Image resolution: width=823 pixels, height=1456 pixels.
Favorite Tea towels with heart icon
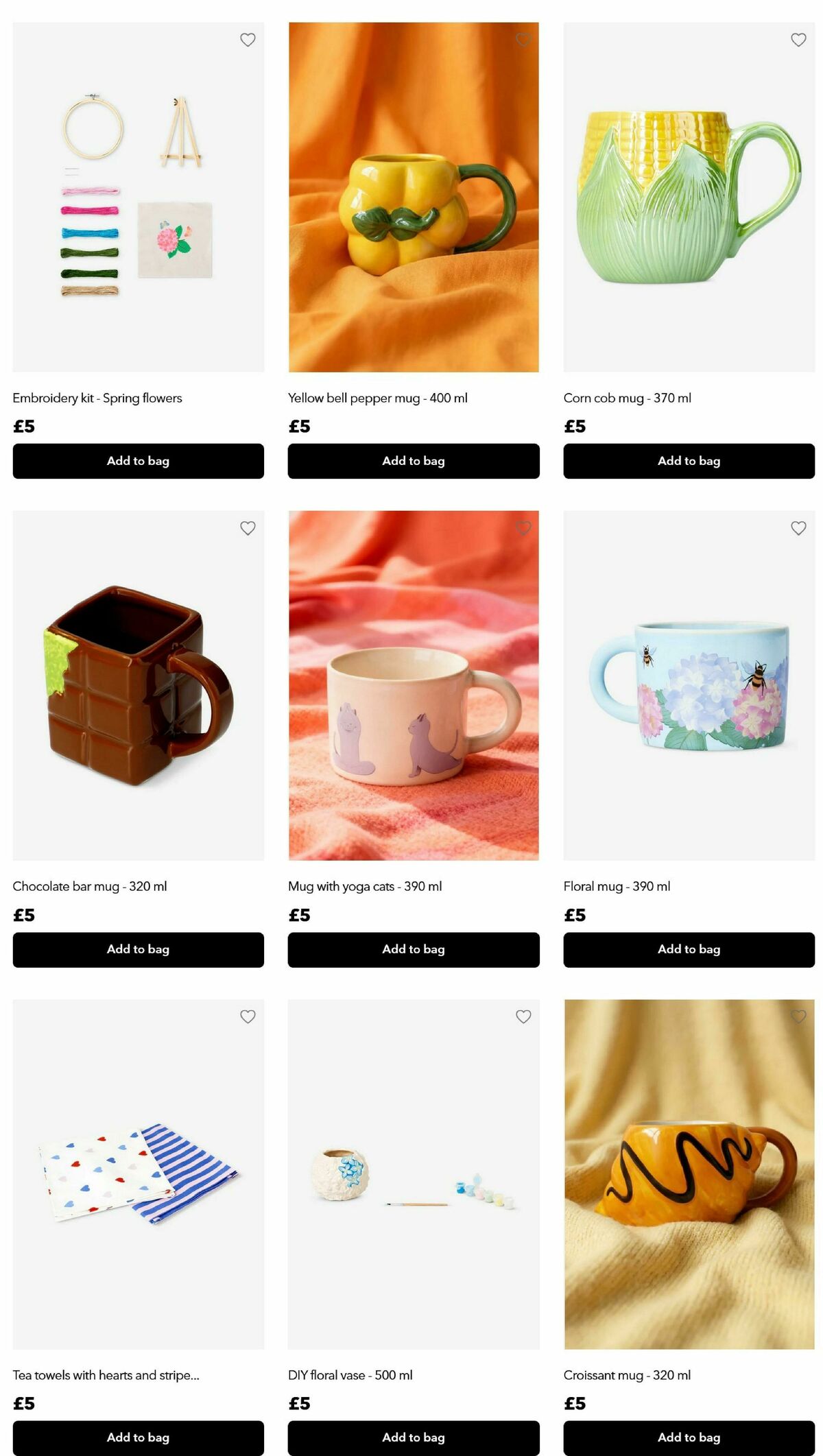point(248,1016)
